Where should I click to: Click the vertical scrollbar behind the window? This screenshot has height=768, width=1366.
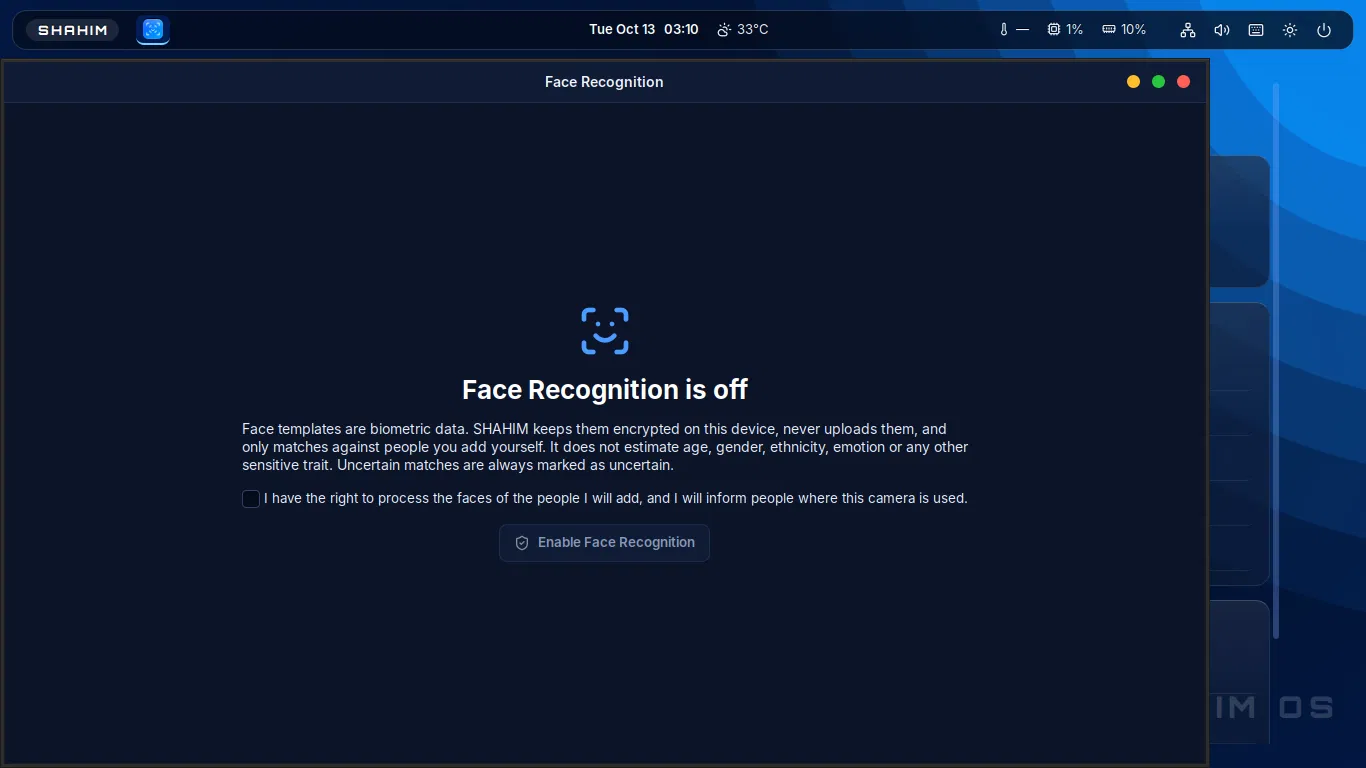pos(1276,360)
